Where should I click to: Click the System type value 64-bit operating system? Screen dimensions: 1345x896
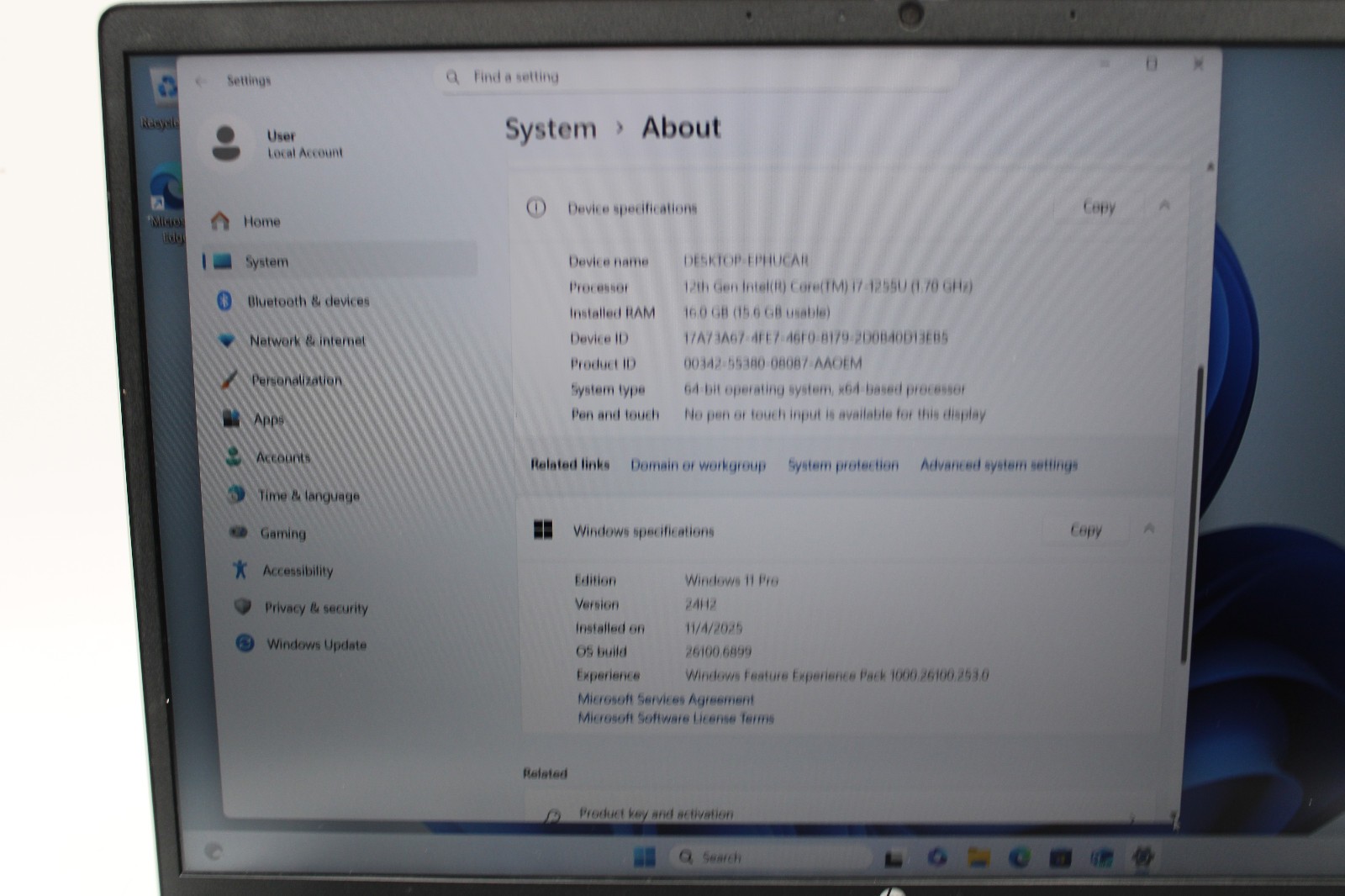click(825, 389)
